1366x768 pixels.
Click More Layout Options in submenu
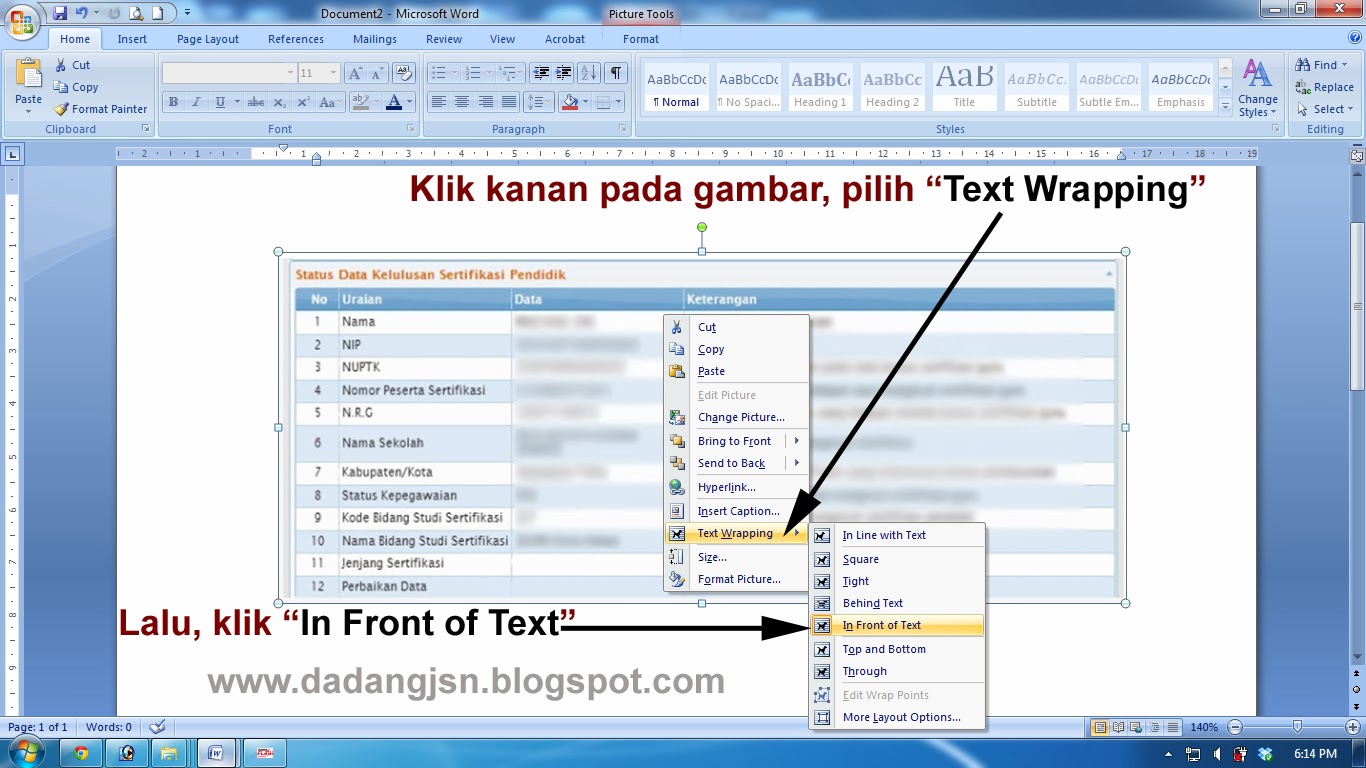click(x=897, y=717)
